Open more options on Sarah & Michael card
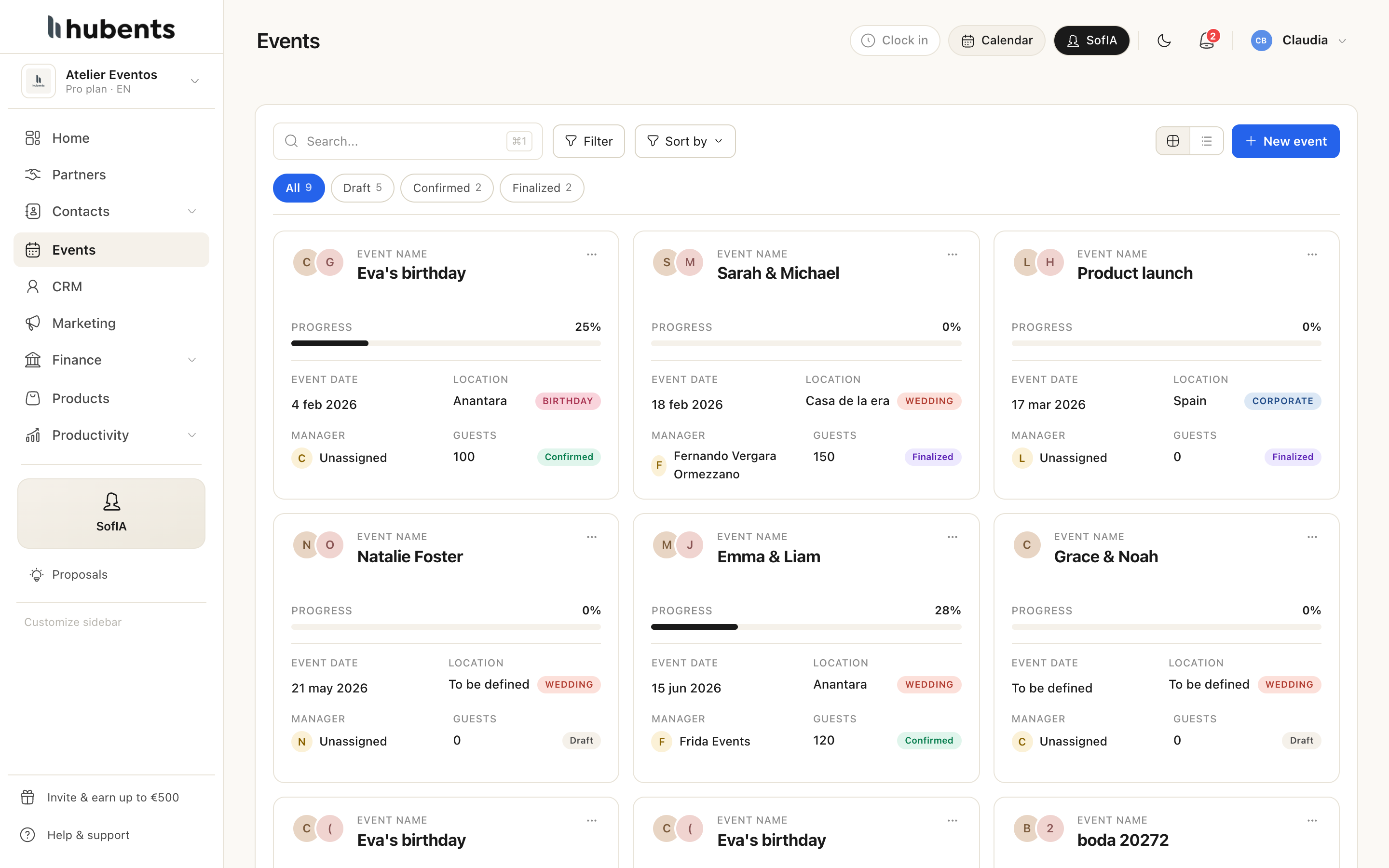The height and width of the screenshot is (868, 1389). 952,254
